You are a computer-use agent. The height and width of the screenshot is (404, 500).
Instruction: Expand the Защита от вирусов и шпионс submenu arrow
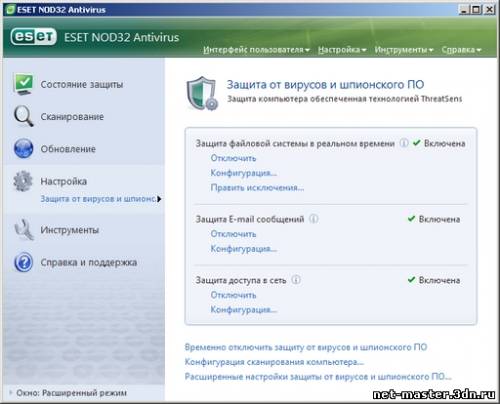pos(159,199)
